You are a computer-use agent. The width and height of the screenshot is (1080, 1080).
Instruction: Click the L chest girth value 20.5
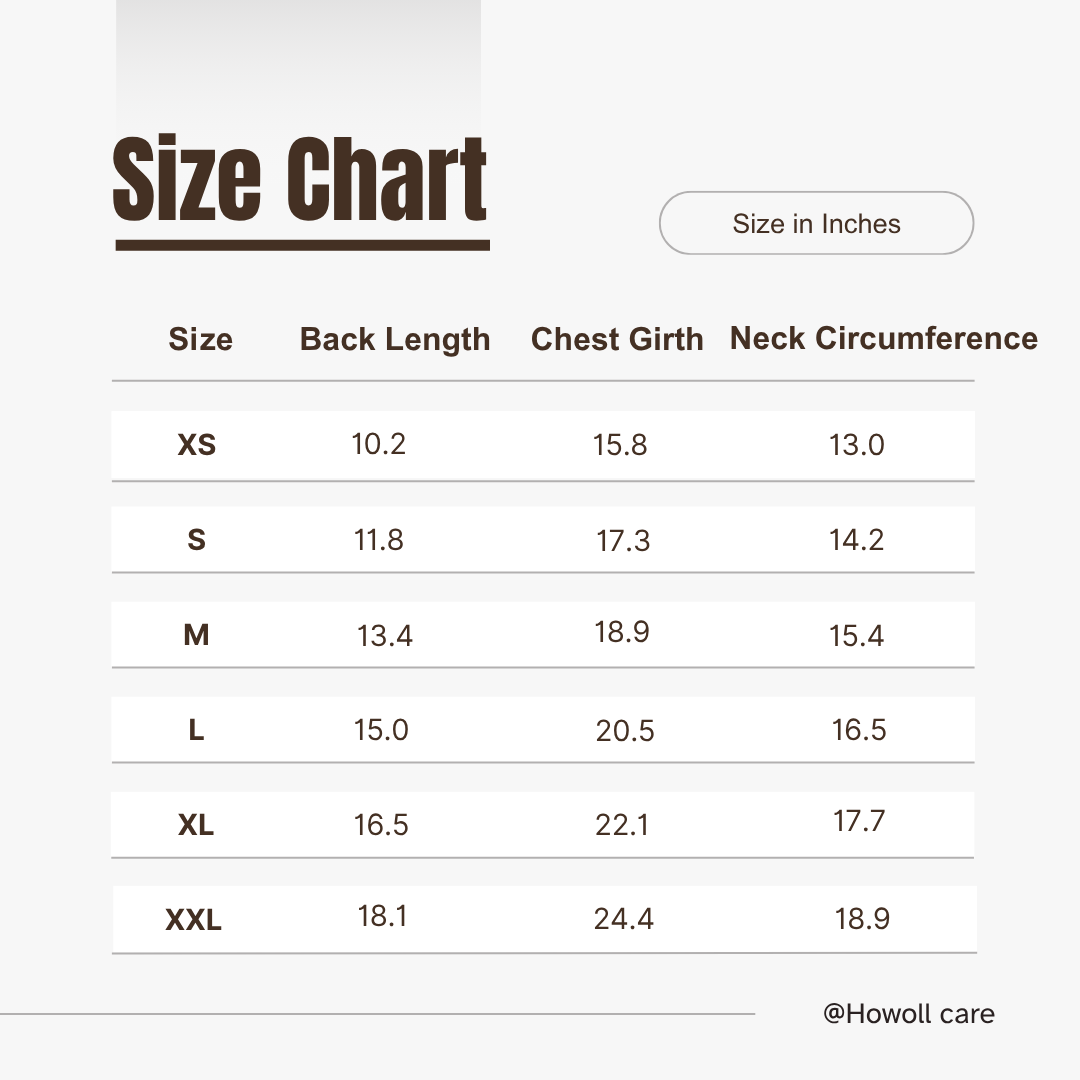(x=625, y=731)
